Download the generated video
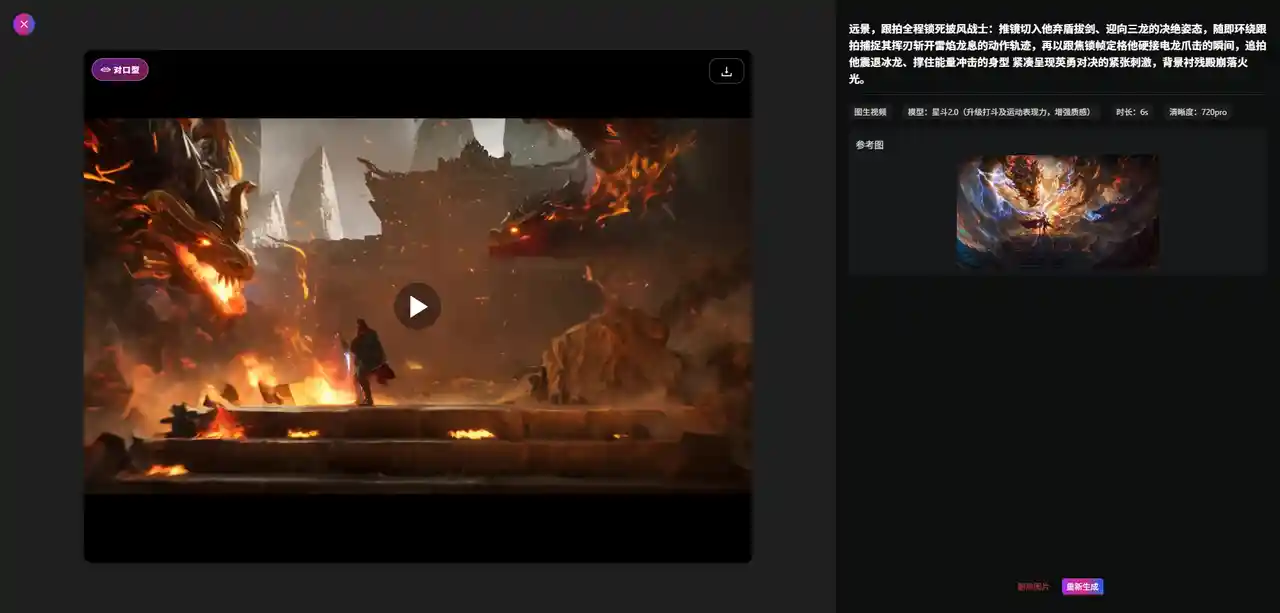Image resolution: width=1280 pixels, height=613 pixels. pyautogui.click(x=726, y=71)
